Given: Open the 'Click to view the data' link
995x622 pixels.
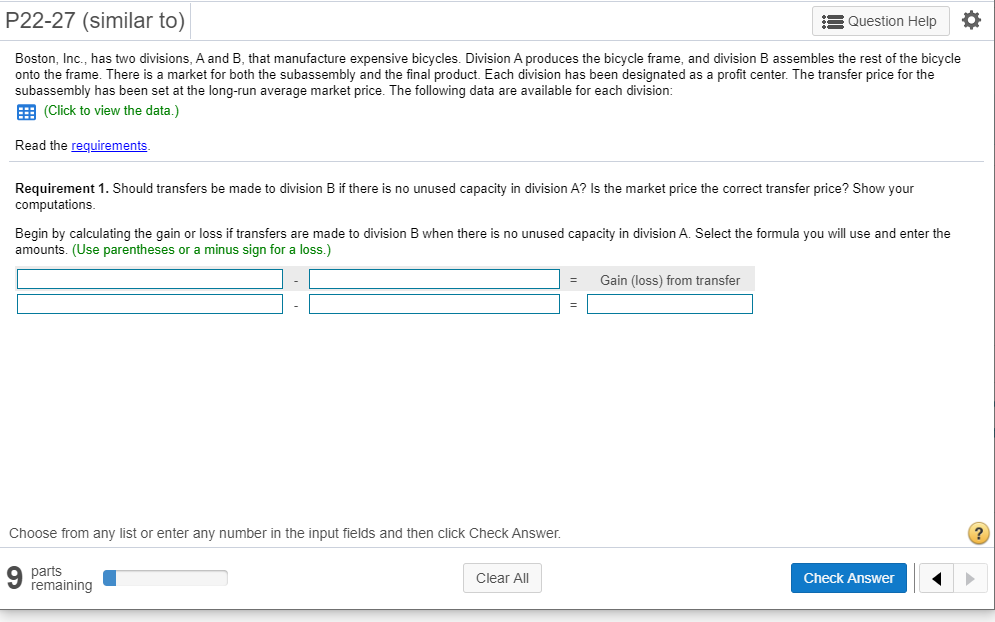Looking at the screenshot, I should [111, 110].
